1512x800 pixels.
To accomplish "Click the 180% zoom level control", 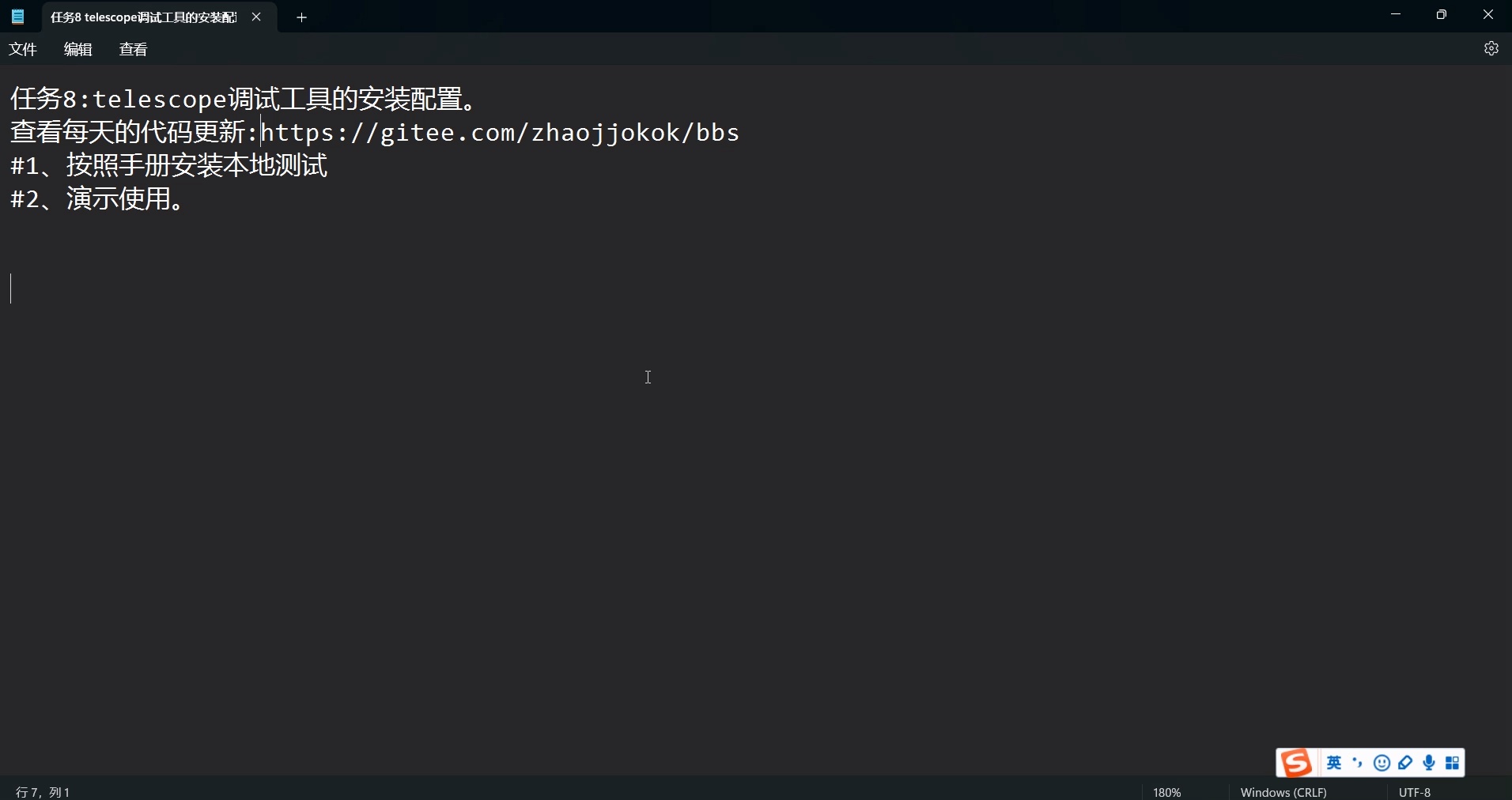I will click(x=1167, y=791).
